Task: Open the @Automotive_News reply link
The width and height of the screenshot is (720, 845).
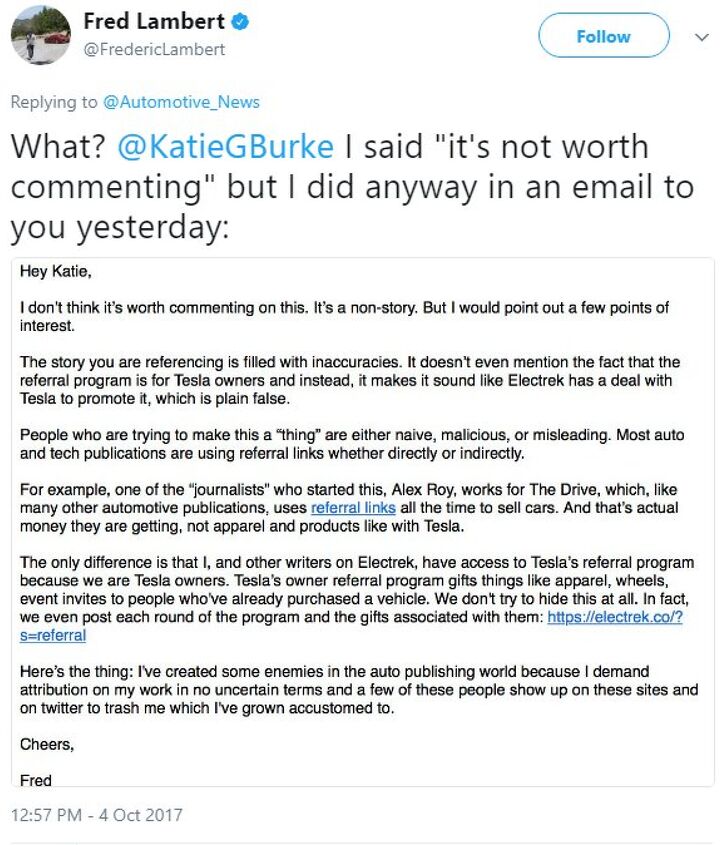Action: click(x=181, y=102)
